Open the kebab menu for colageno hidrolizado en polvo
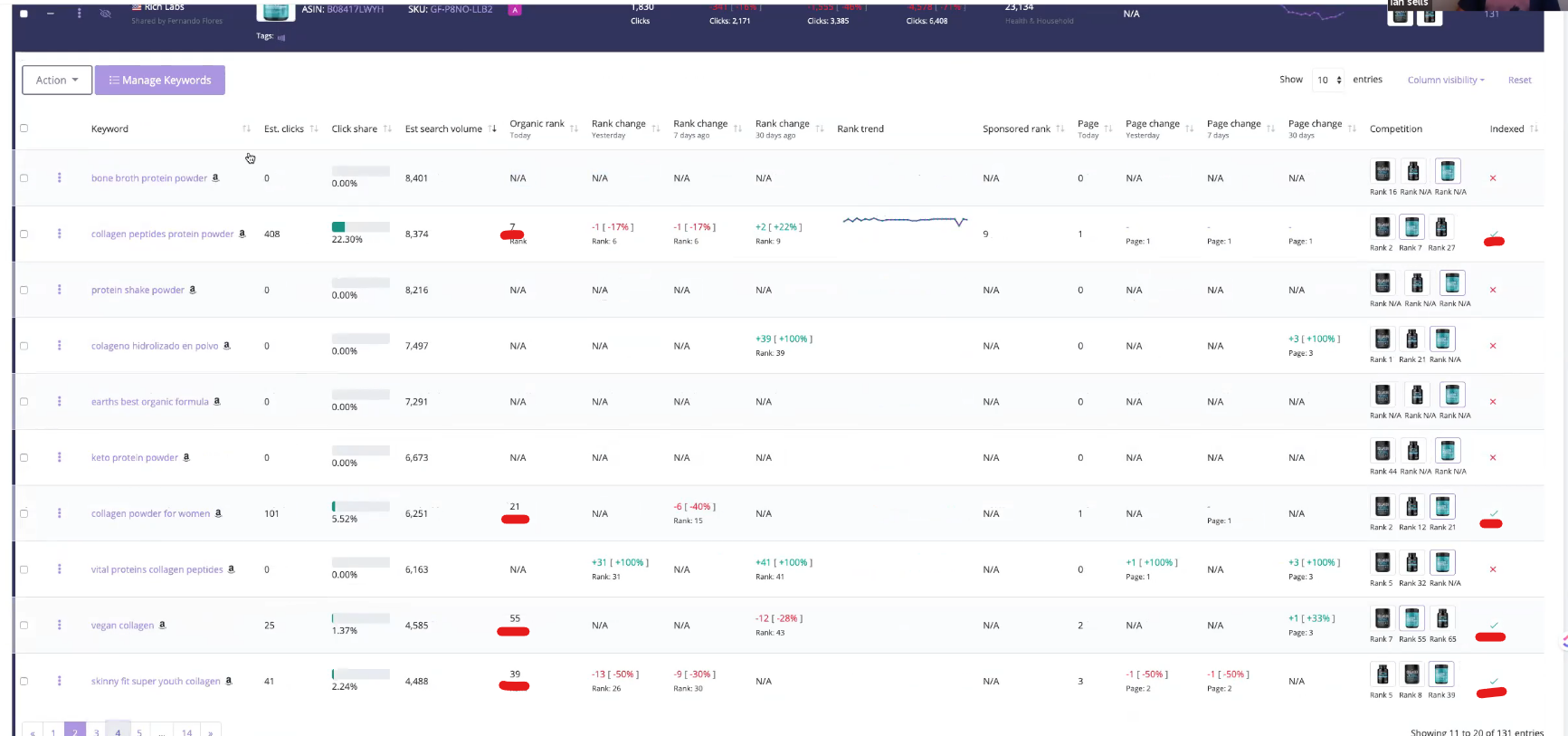This screenshot has height=736, width=1568. coord(60,346)
